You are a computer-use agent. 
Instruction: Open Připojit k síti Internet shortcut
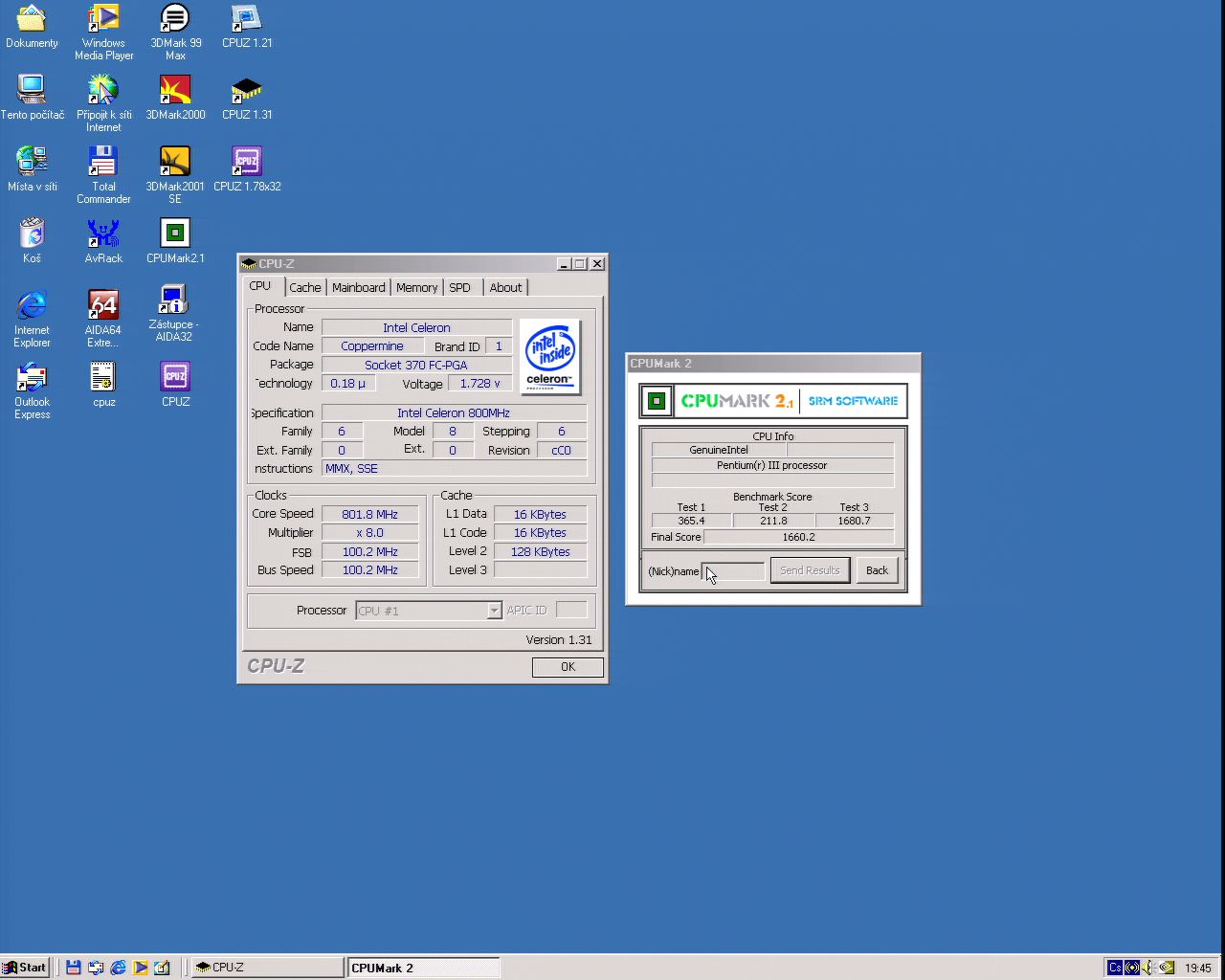pyautogui.click(x=103, y=103)
